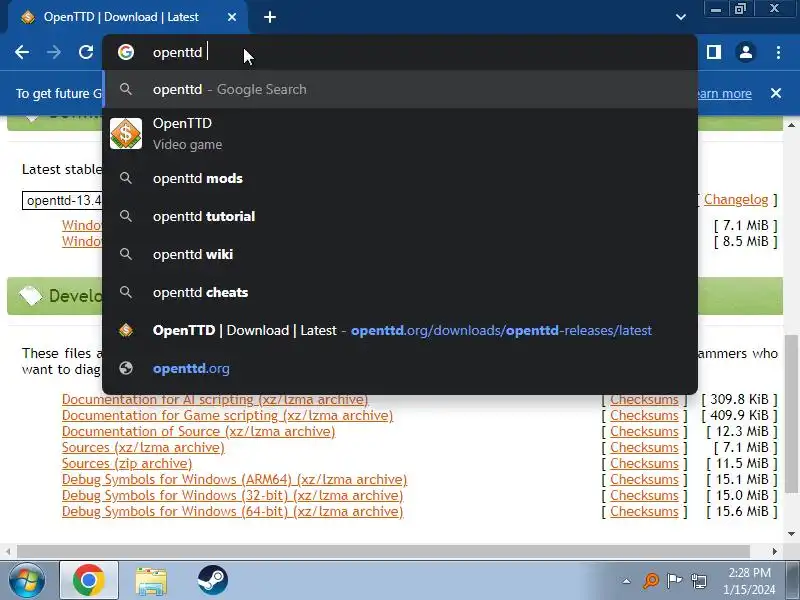Open the Chrome three-dot menu
This screenshot has height=600, width=800.
coord(778,52)
